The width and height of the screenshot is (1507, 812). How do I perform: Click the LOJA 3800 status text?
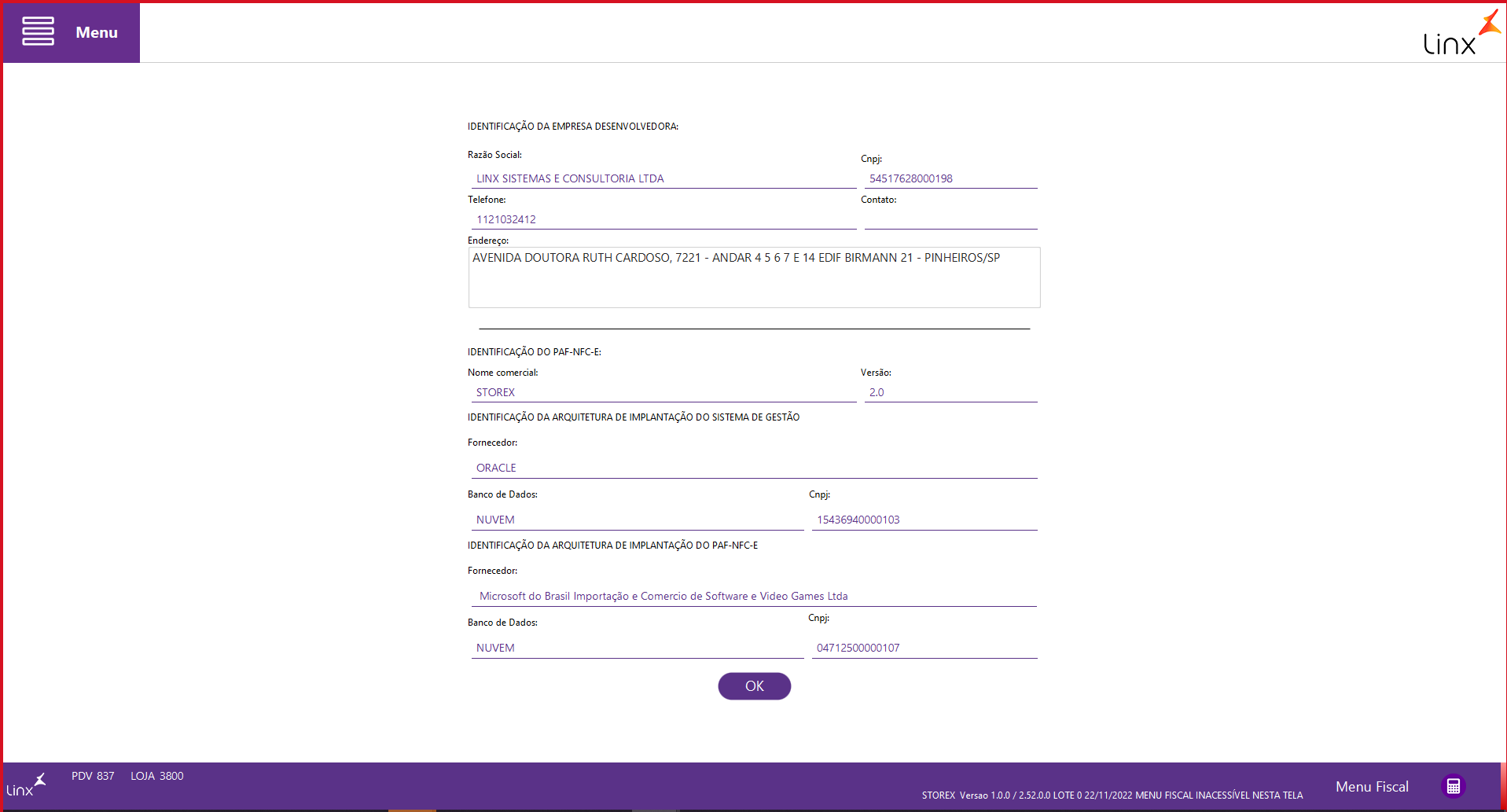click(157, 776)
